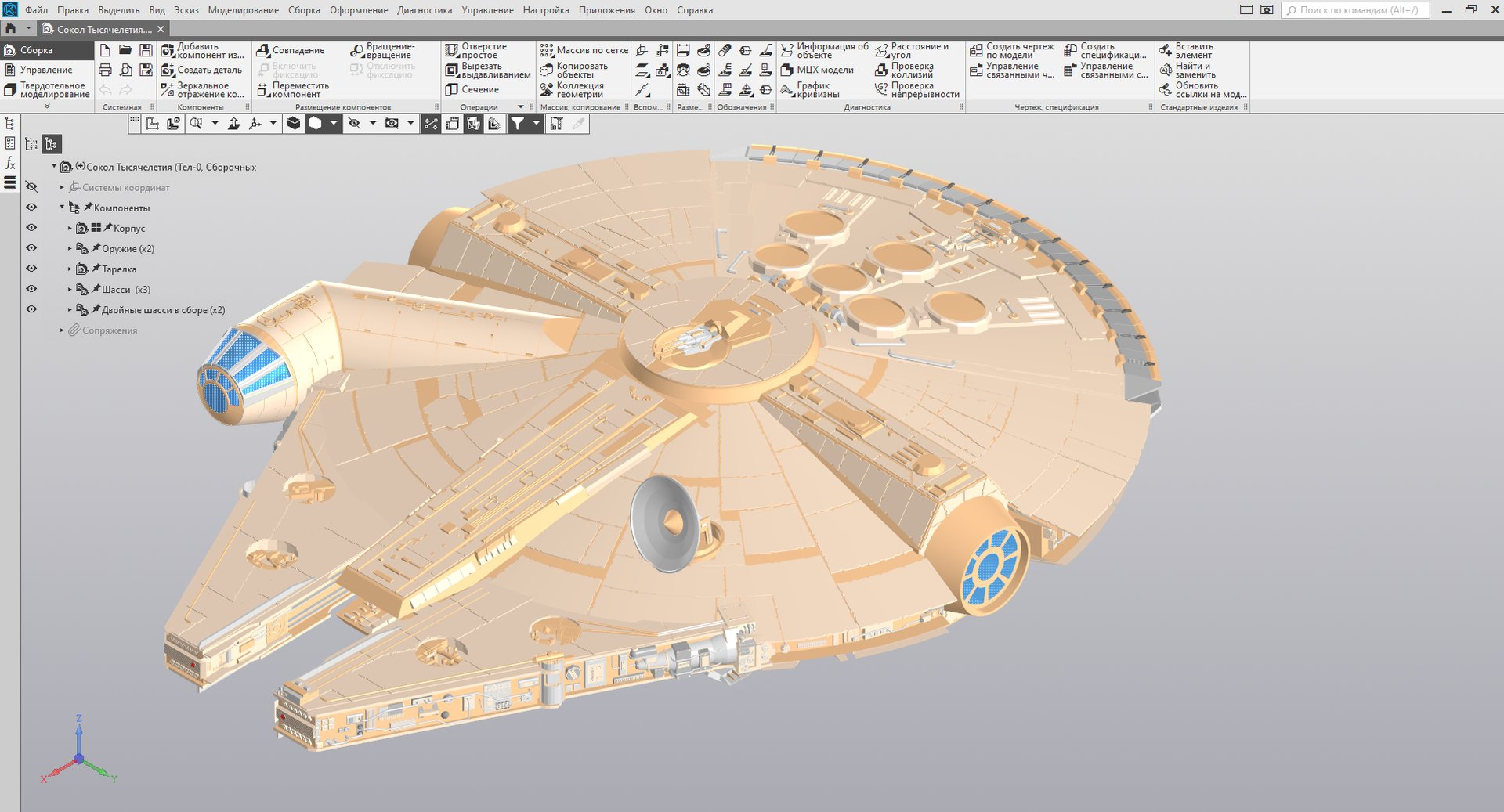Click the shaded cube display icon
The height and width of the screenshot is (812, 1504).
[x=294, y=124]
